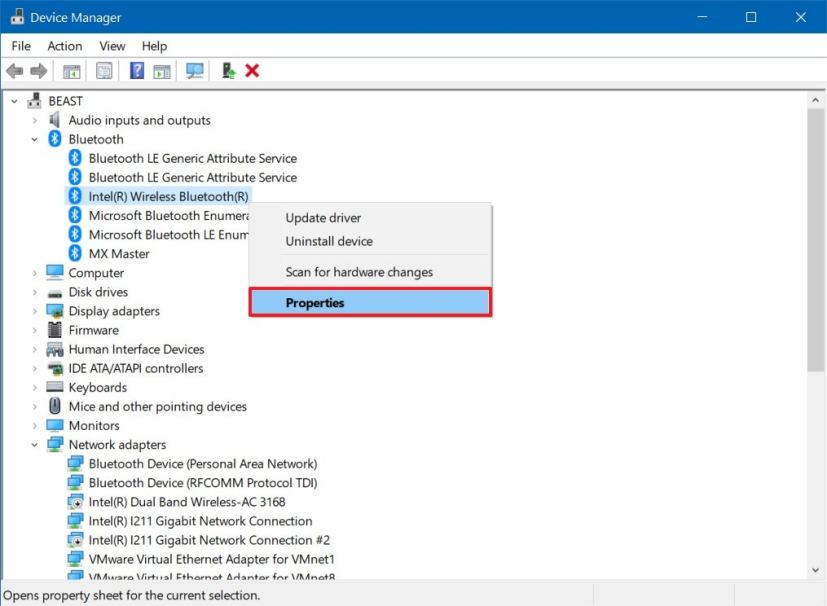Click the Mice and other pointing devices icon
827x606 pixels.
[x=55, y=406]
